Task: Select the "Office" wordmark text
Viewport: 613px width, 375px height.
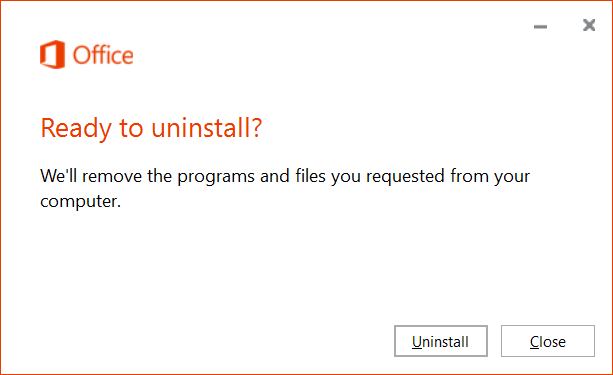Action: [103, 55]
